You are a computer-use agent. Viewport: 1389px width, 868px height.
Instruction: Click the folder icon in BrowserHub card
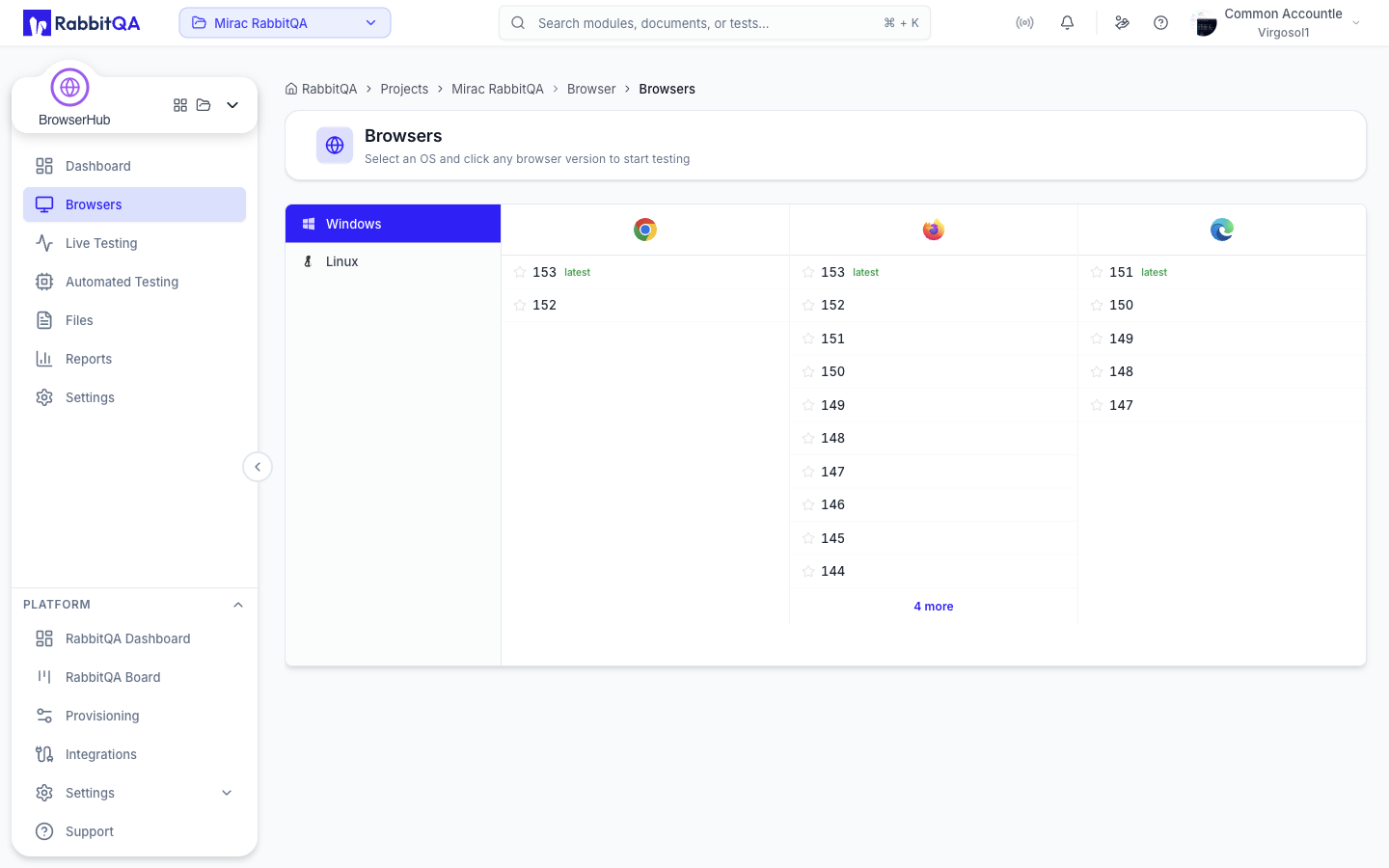tap(204, 105)
